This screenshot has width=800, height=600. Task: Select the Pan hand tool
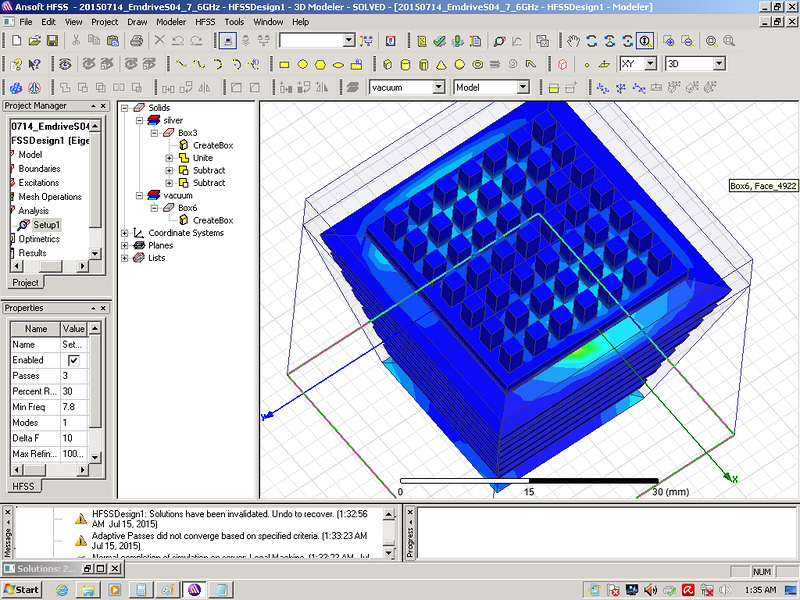[x=573, y=41]
